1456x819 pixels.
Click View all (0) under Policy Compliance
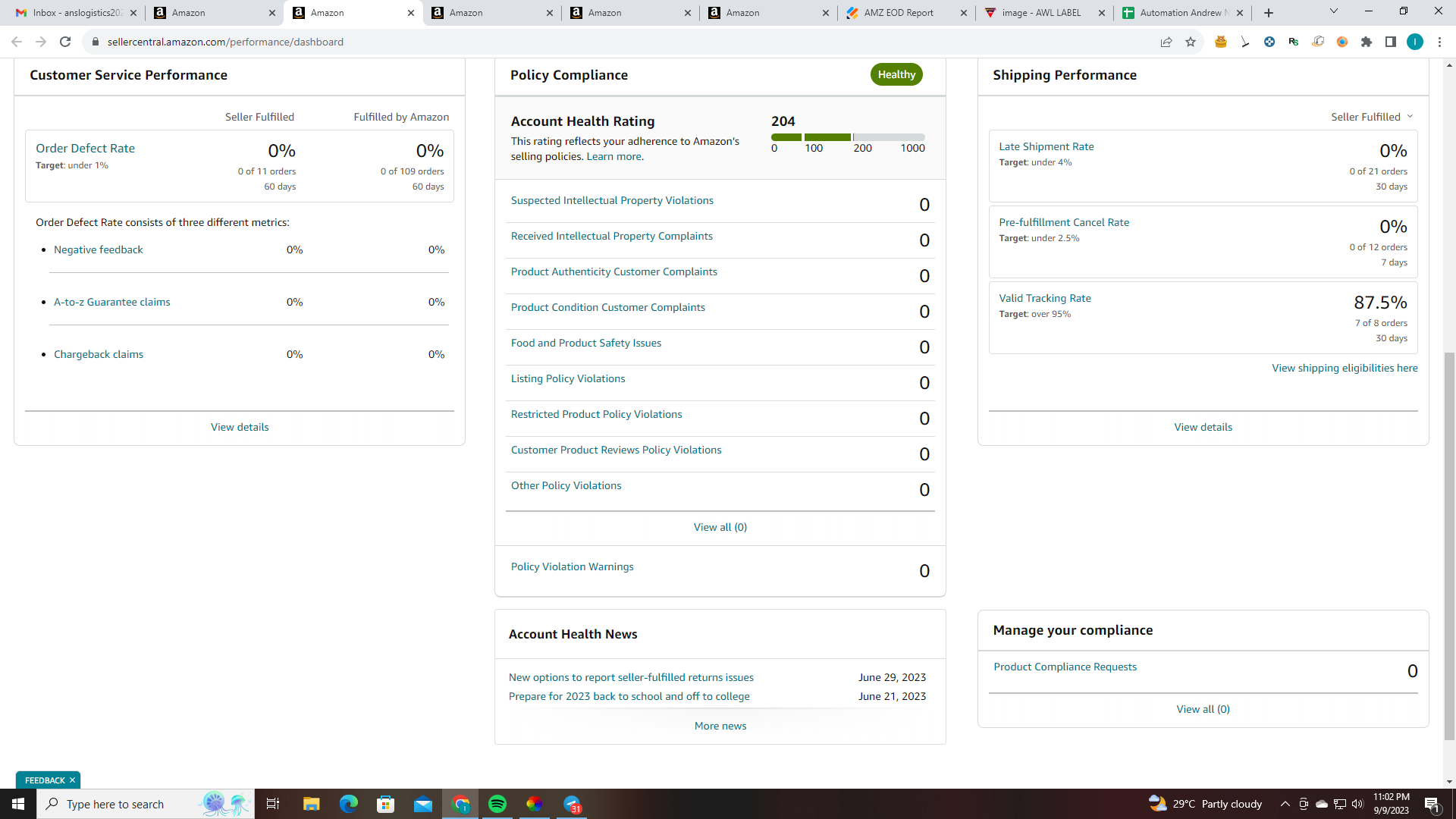pyautogui.click(x=720, y=527)
